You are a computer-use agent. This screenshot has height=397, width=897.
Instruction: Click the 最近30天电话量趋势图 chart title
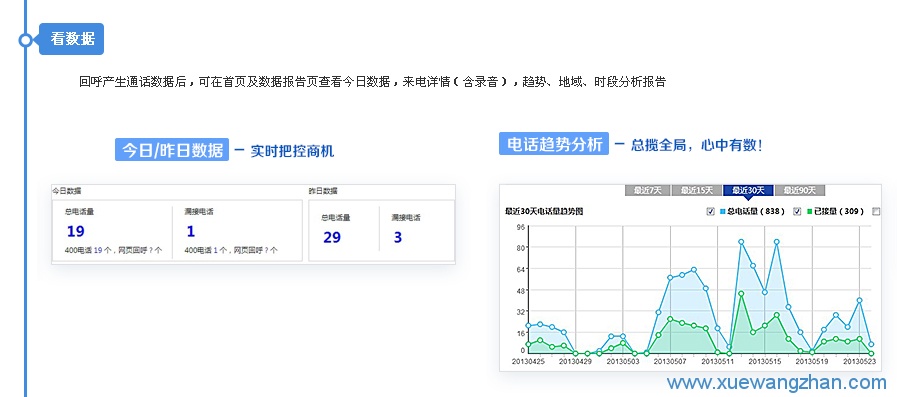[x=544, y=212]
